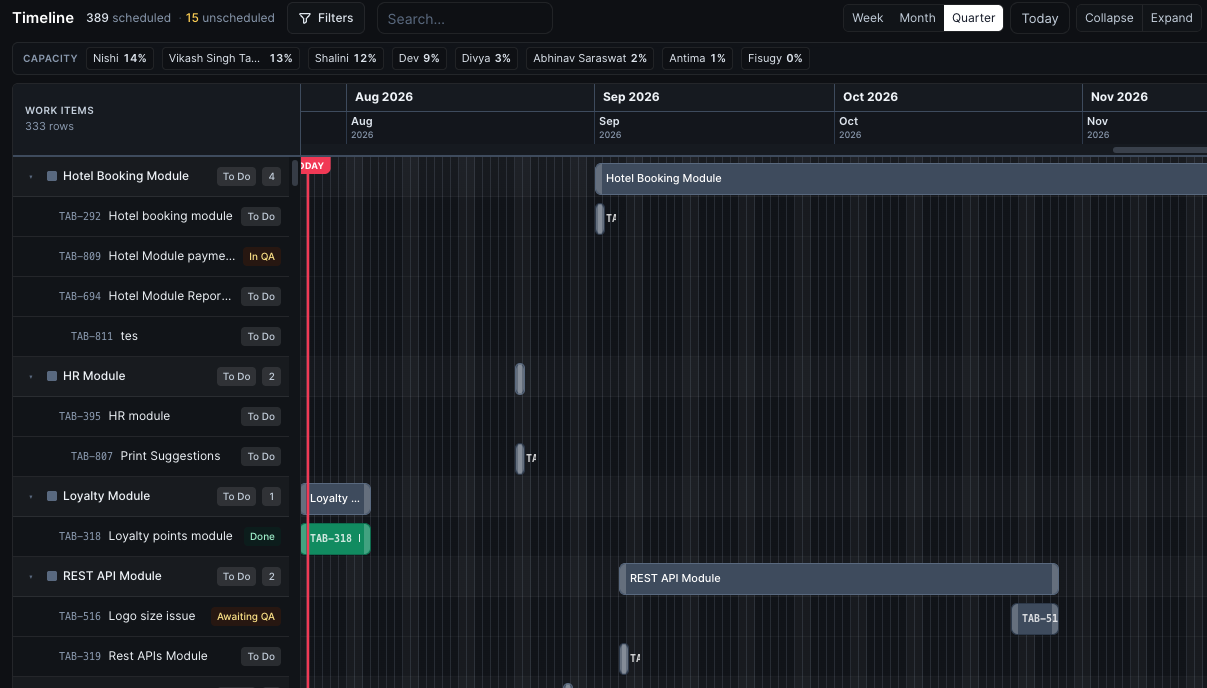Click the Oct 2026 month header
Viewport: 1207px width, 688px height.
[870, 97]
